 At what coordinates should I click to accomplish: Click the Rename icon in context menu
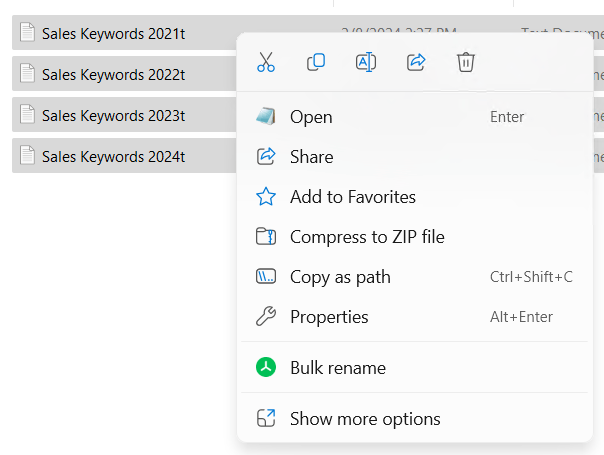(366, 62)
